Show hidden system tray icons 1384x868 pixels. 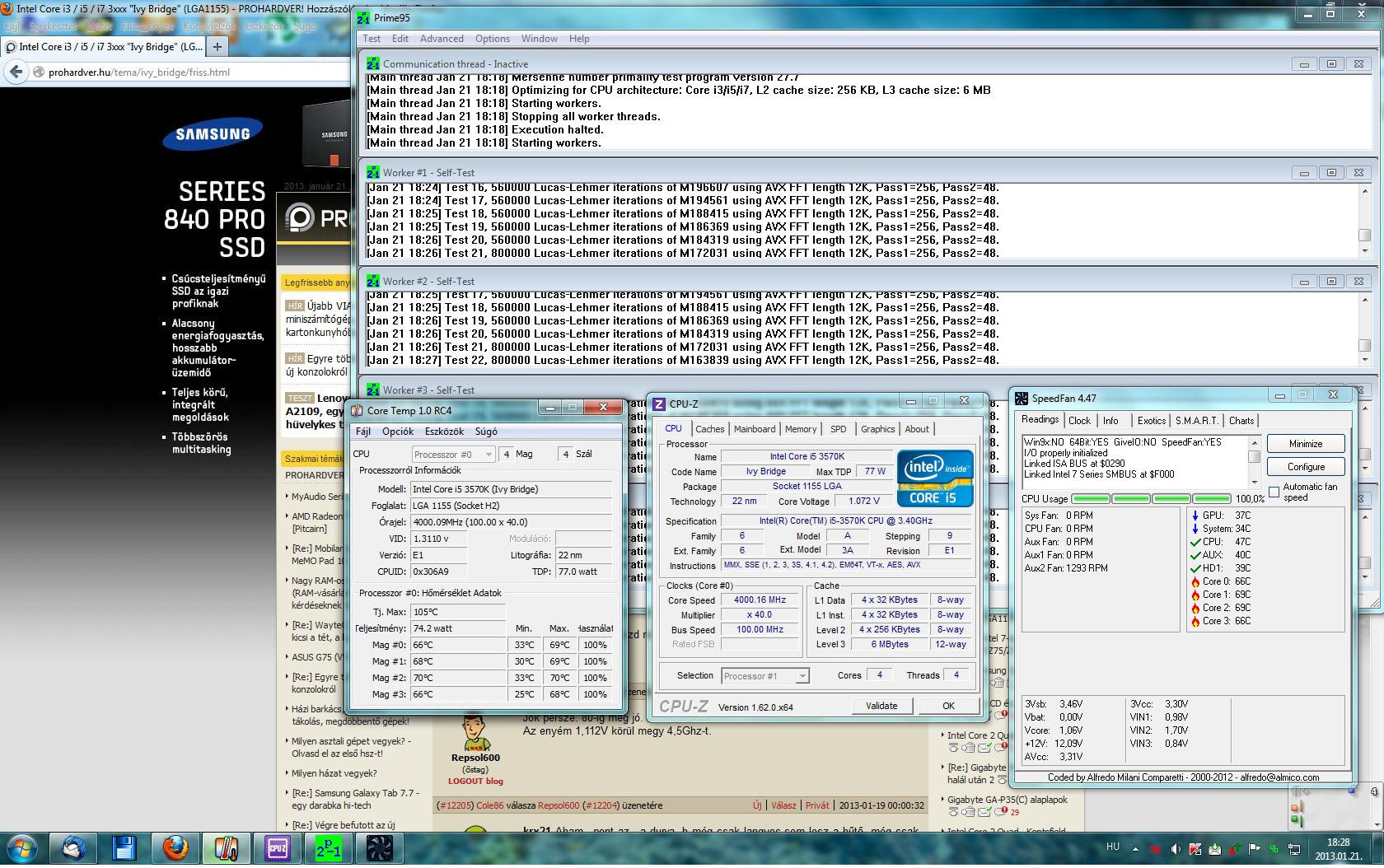[x=1135, y=849]
